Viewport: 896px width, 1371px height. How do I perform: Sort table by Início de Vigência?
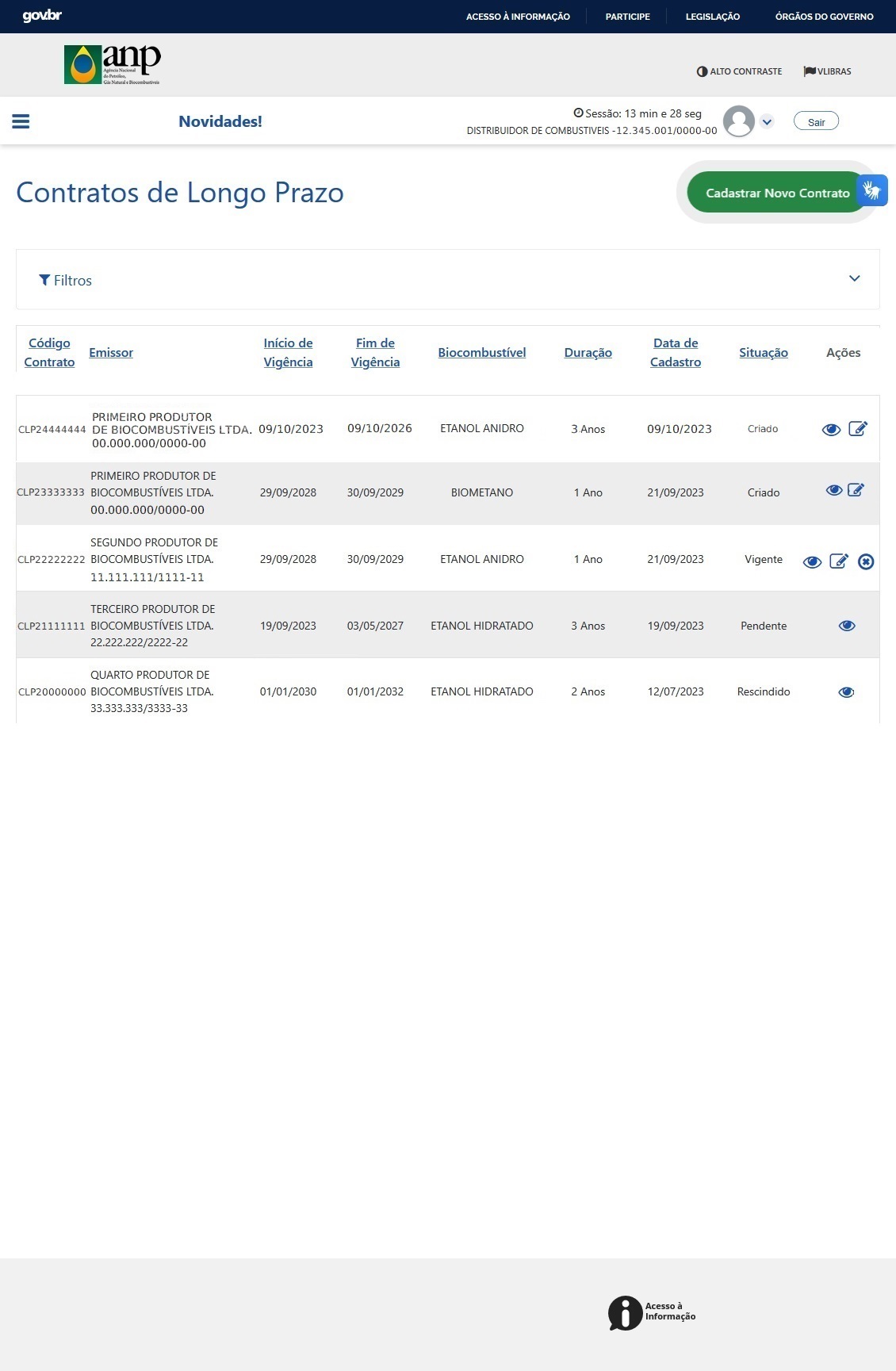(x=288, y=353)
